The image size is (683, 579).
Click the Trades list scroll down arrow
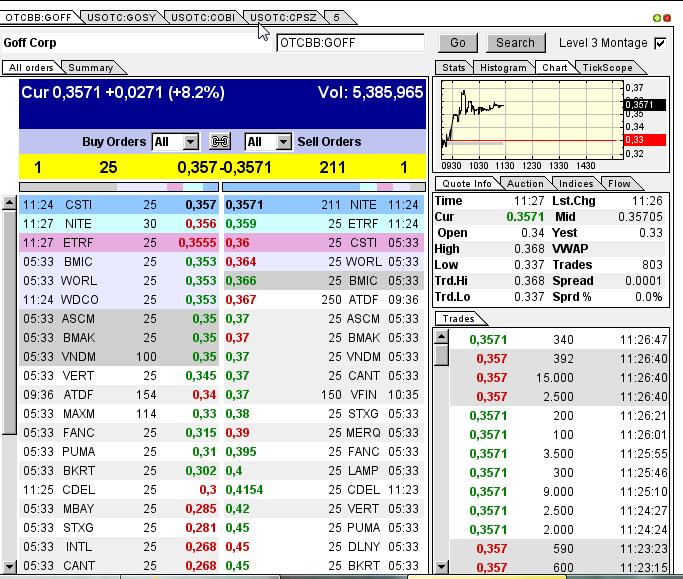(442, 567)
